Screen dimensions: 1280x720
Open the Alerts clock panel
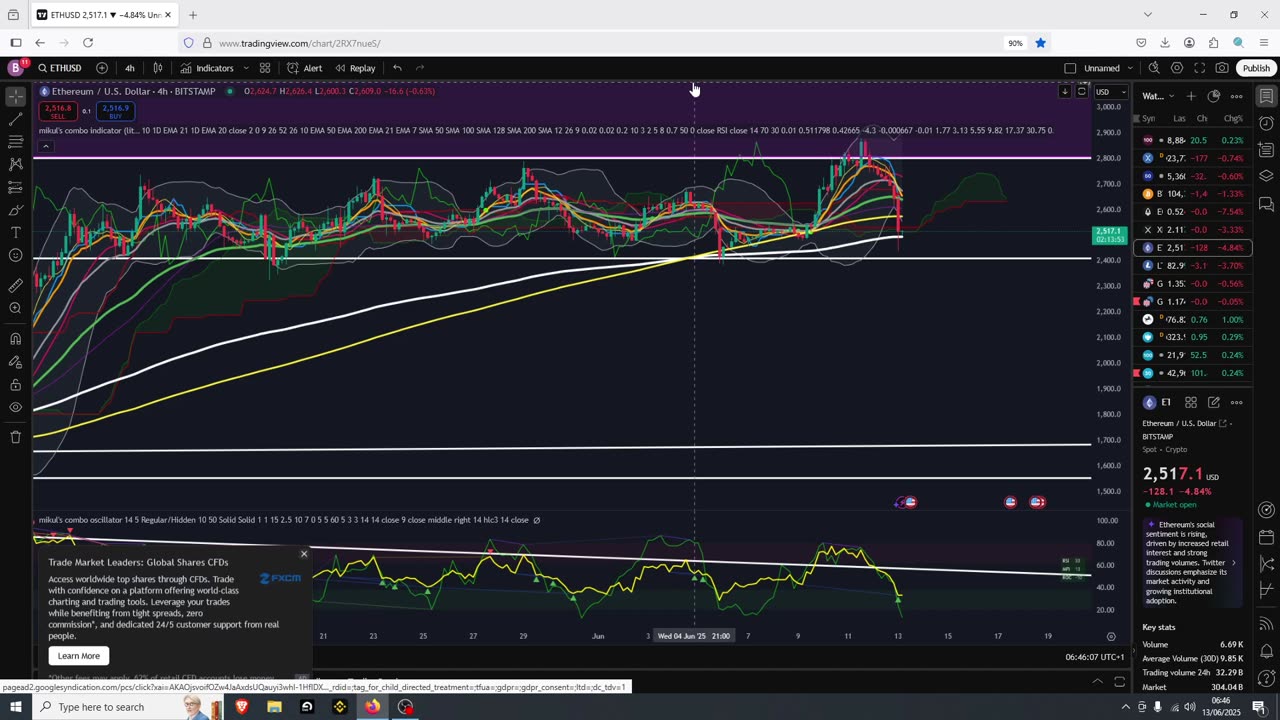(1266, 124)
